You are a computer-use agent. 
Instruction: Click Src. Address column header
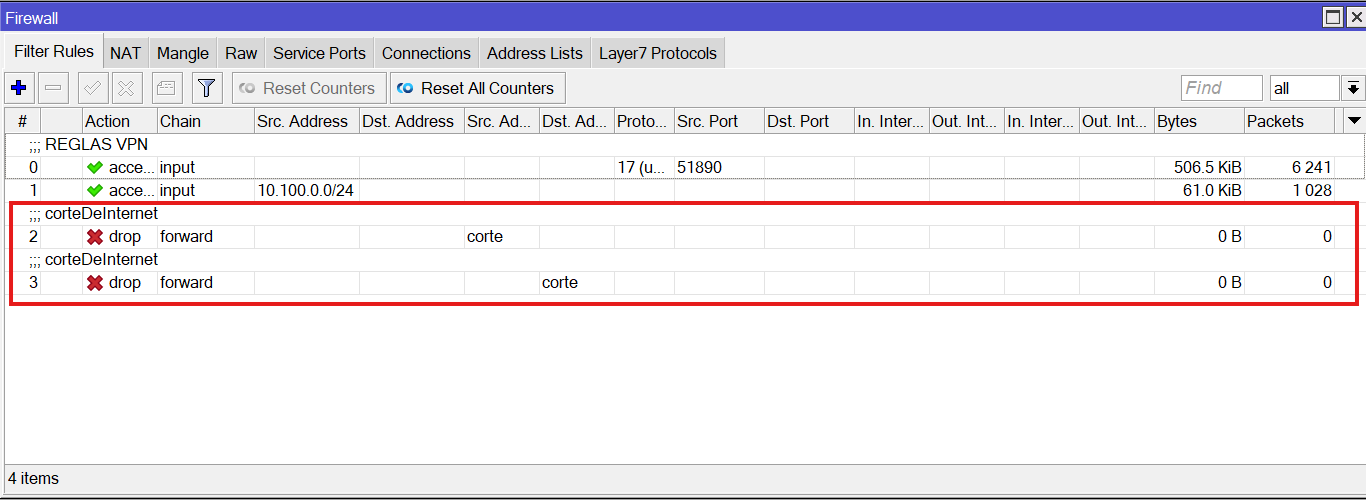pos(307,121)
